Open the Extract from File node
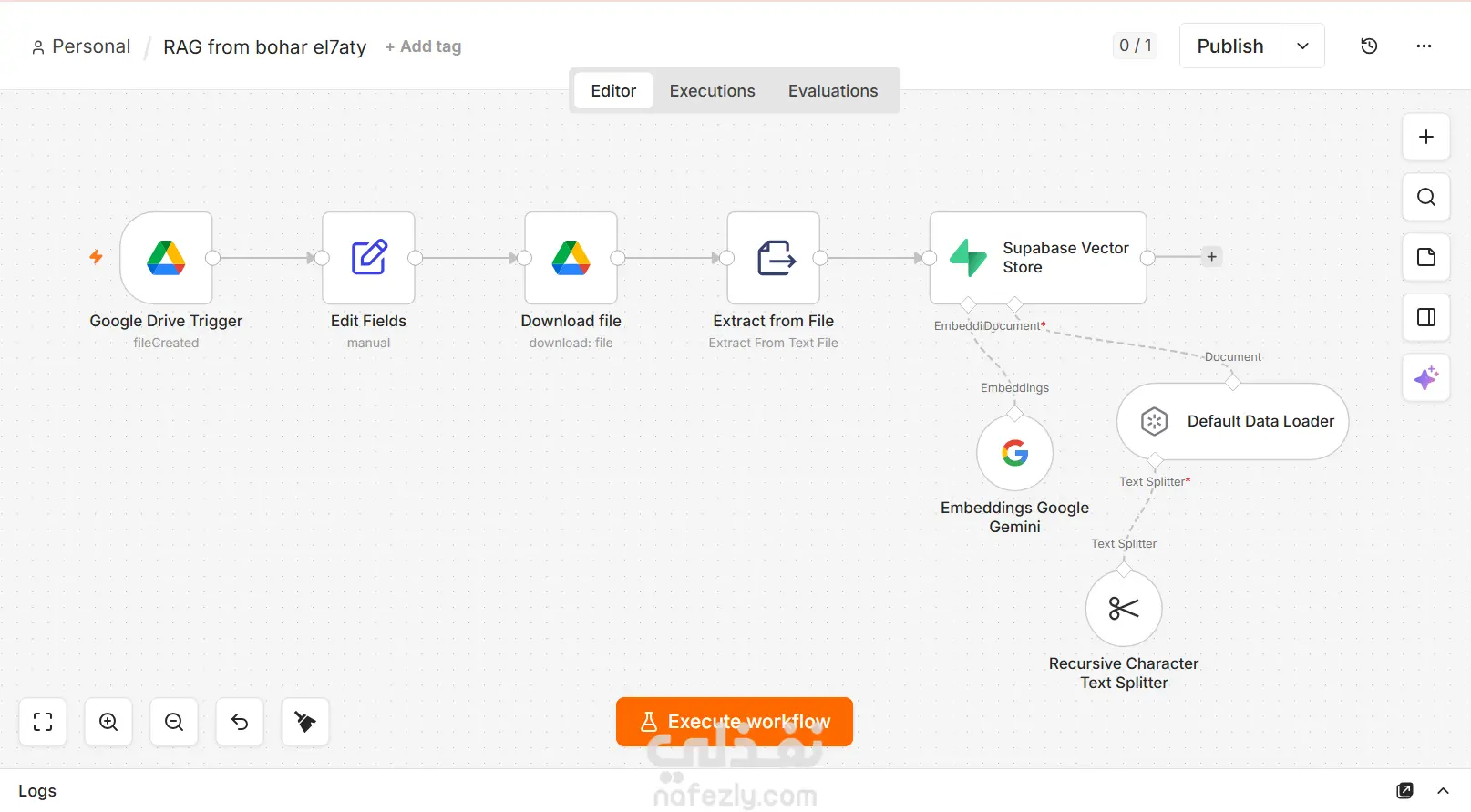 pyautogui.click(x=773, y=258)
